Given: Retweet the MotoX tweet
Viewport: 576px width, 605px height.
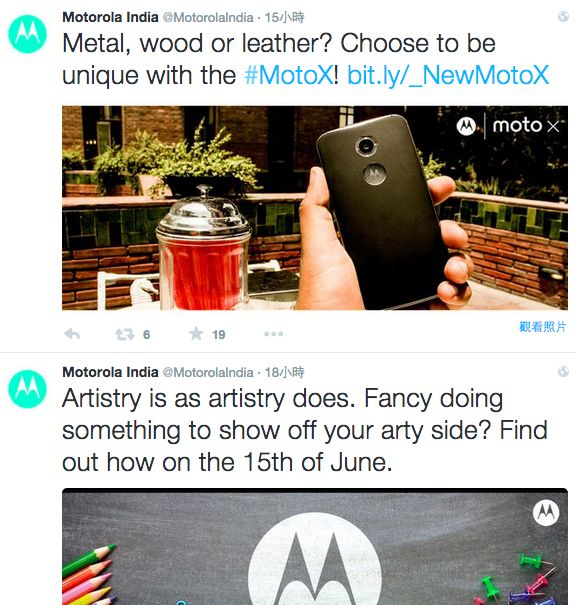Looking at the screenshot, I should pos(125,334).
